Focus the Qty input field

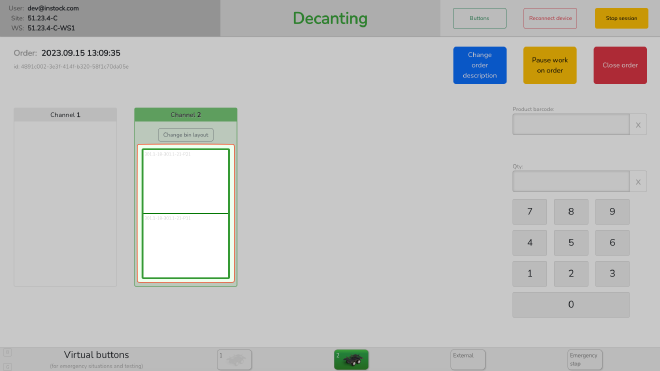coord(571,181)
